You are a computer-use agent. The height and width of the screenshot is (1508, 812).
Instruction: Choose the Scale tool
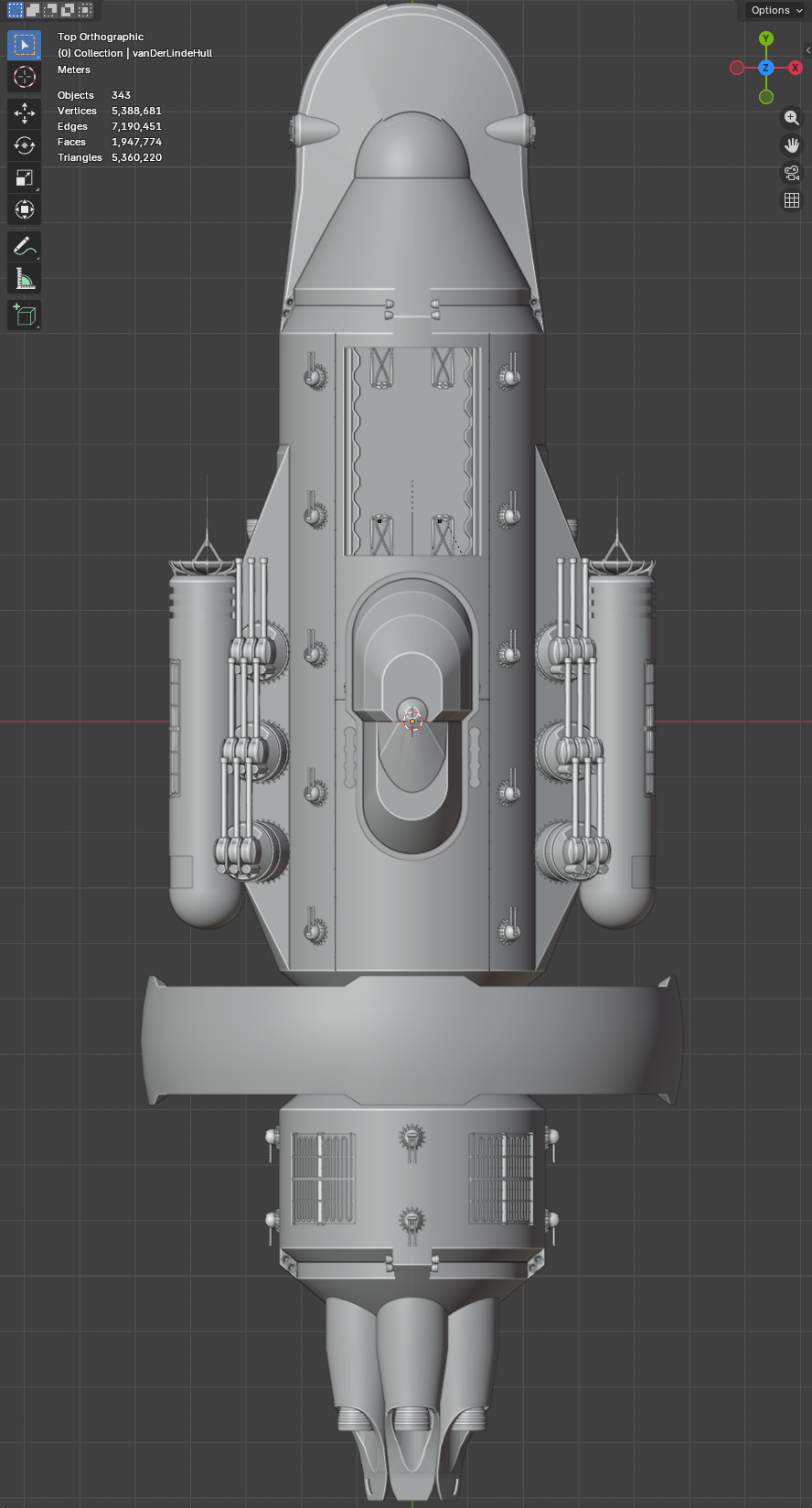point(25,177)
